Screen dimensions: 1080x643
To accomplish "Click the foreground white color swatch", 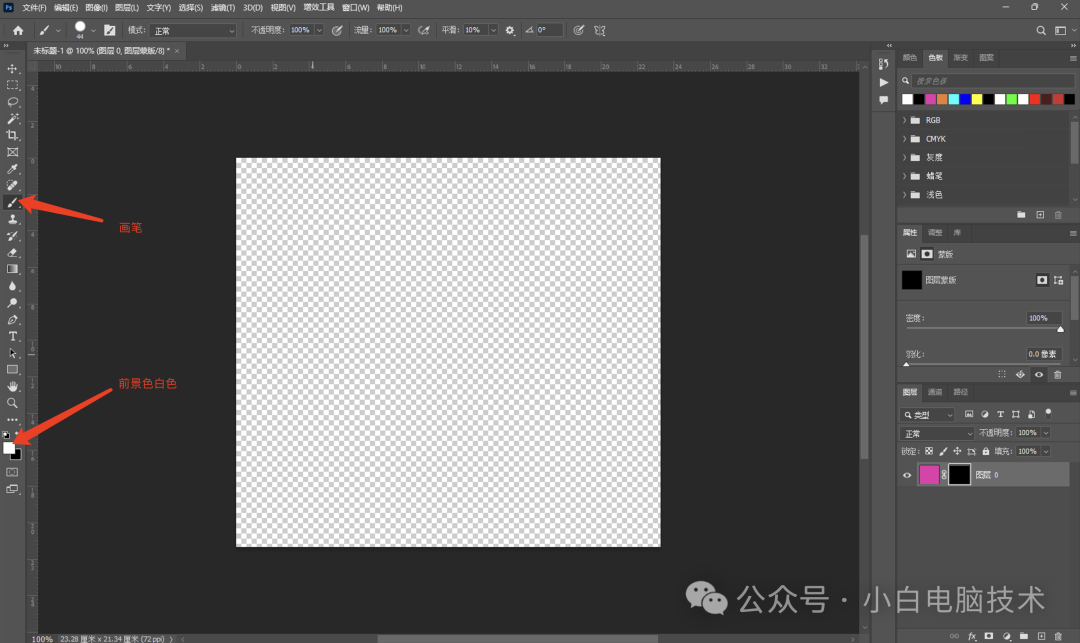I will pyautogui.click(x=8, y=448).
